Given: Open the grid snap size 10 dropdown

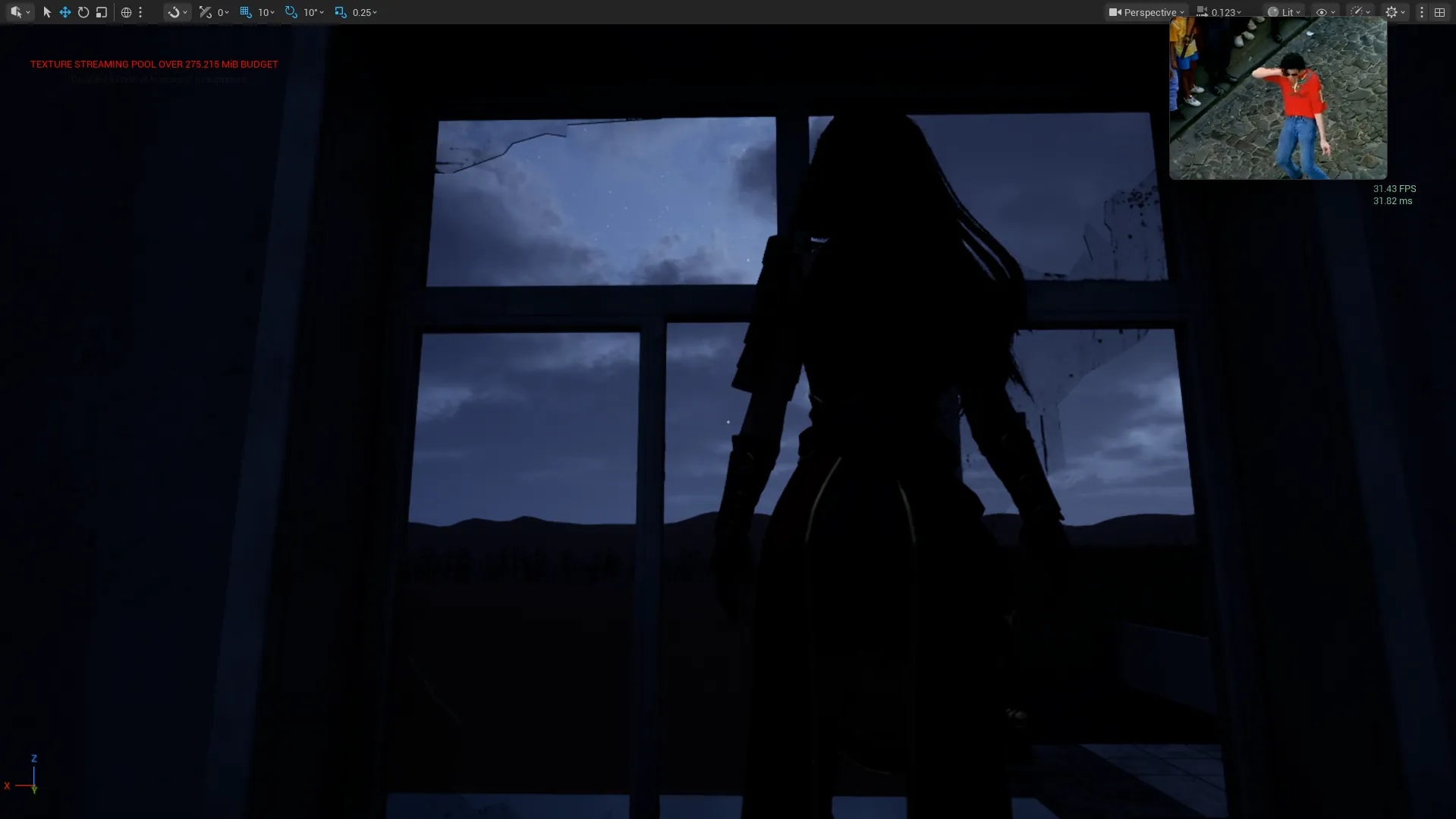Looking at the screenshot, I should coord(266,12).
